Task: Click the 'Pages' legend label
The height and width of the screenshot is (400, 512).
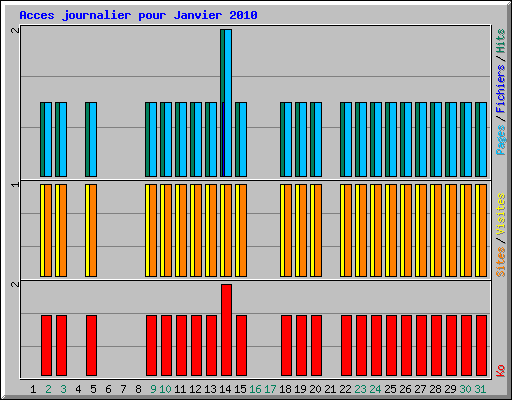Action: click(501, 140)
